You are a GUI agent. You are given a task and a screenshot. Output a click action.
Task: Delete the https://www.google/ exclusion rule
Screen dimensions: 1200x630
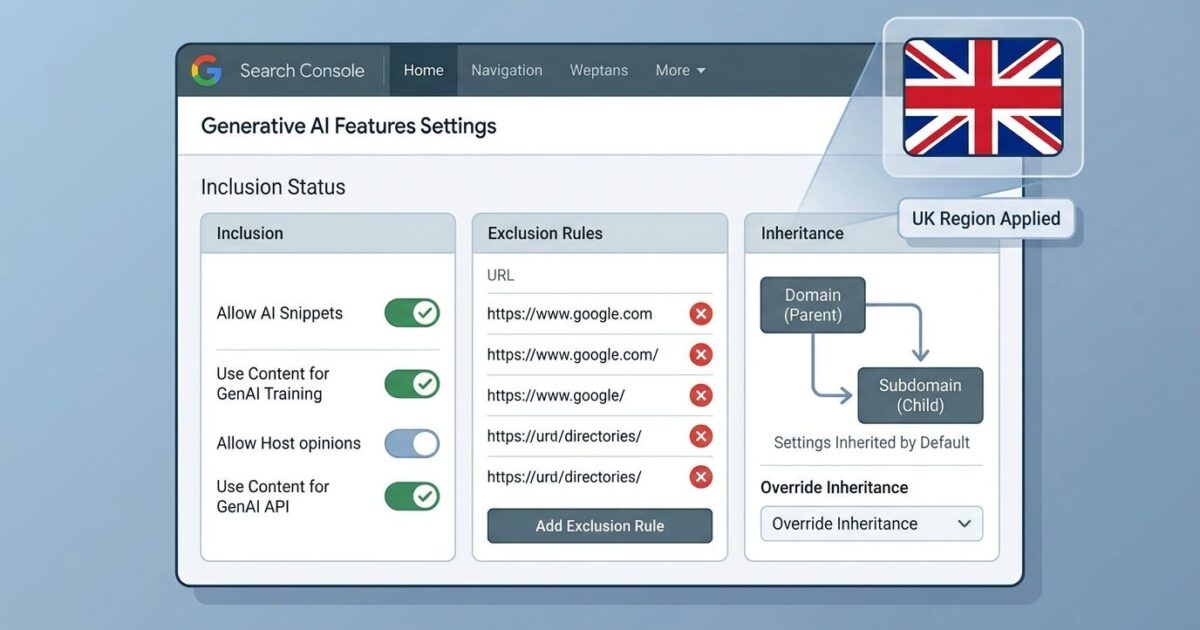[x=701, y=395]
